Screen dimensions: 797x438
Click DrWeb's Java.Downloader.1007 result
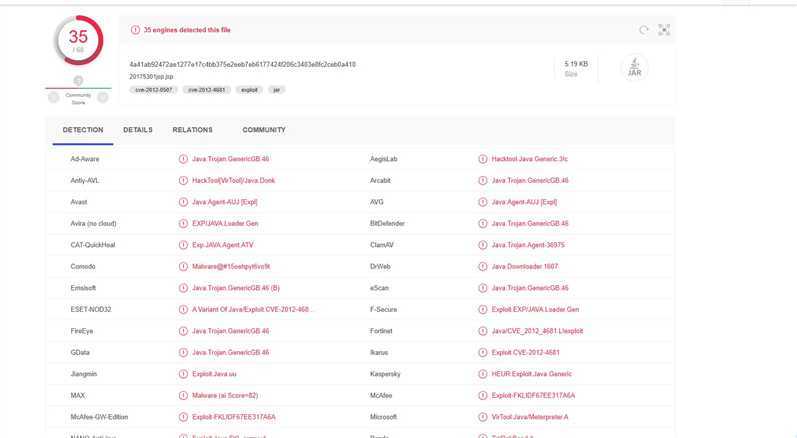tap(525, 266)
